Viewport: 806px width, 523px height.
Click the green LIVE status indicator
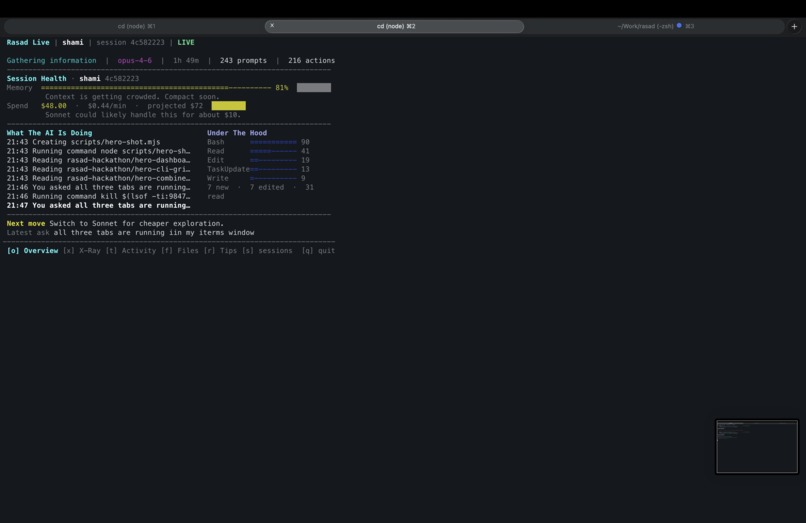click(186, 42)
